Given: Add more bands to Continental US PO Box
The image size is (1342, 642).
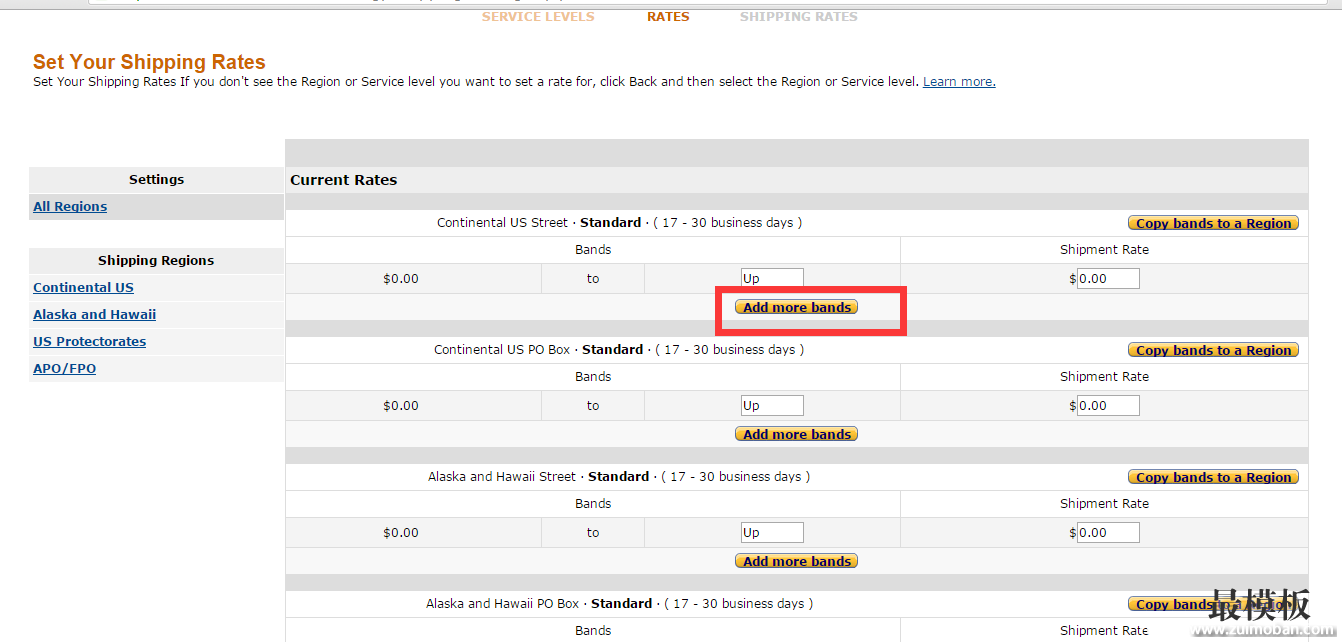Looking at the screenshot, I should pos(796,434).
